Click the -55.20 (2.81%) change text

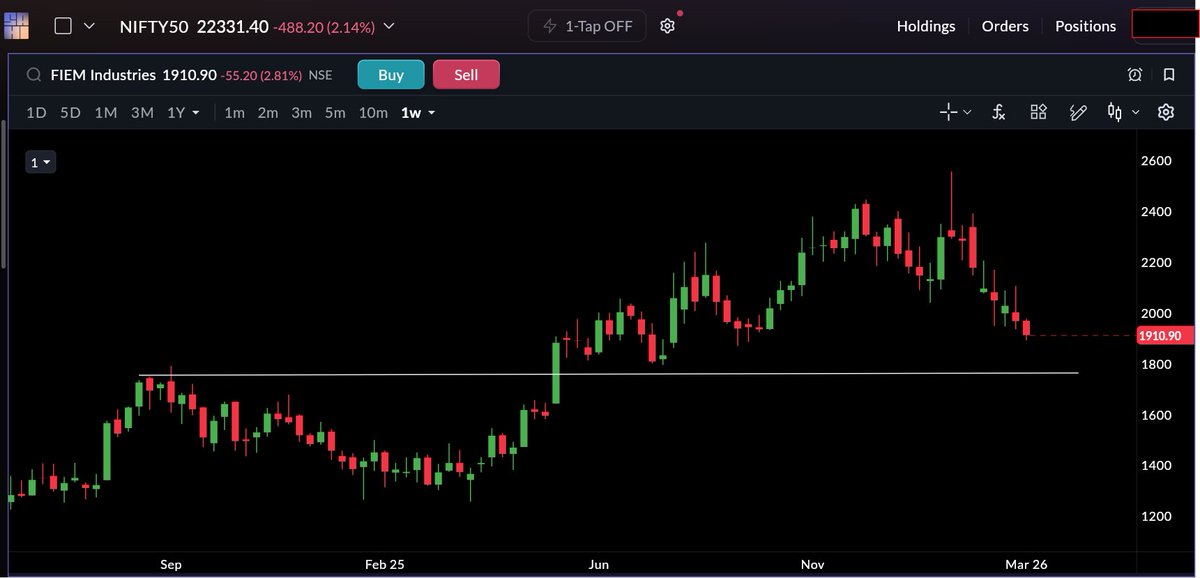(261, 75)
